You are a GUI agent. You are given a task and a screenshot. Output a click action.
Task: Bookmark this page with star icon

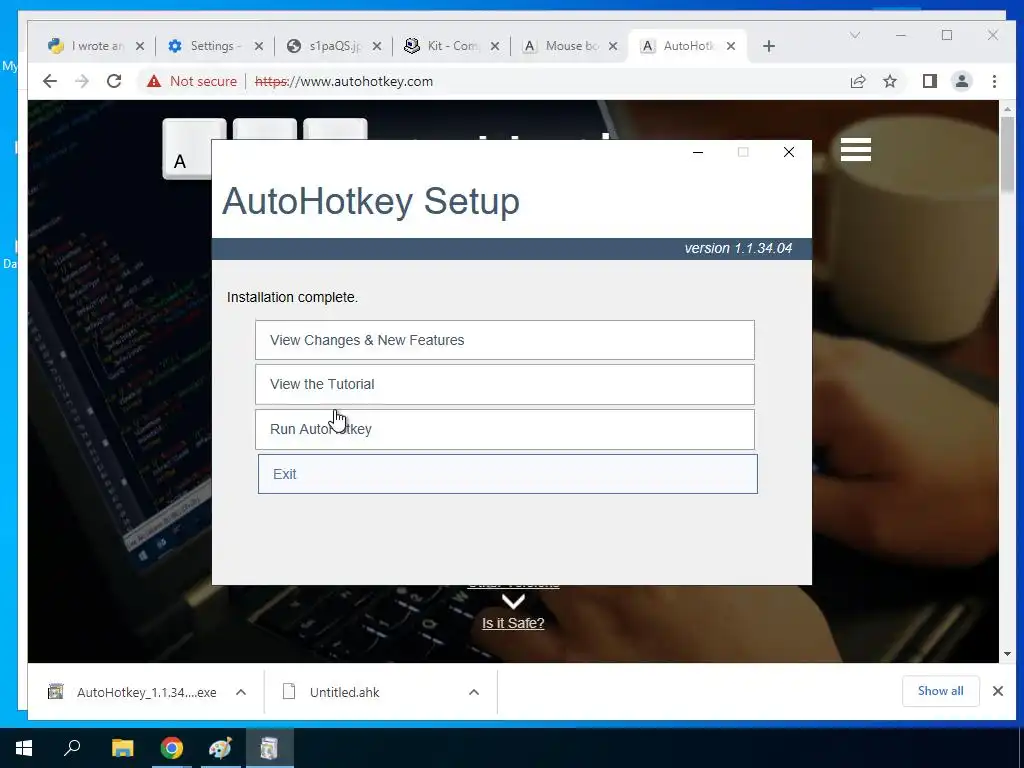[x=889, y=81]
